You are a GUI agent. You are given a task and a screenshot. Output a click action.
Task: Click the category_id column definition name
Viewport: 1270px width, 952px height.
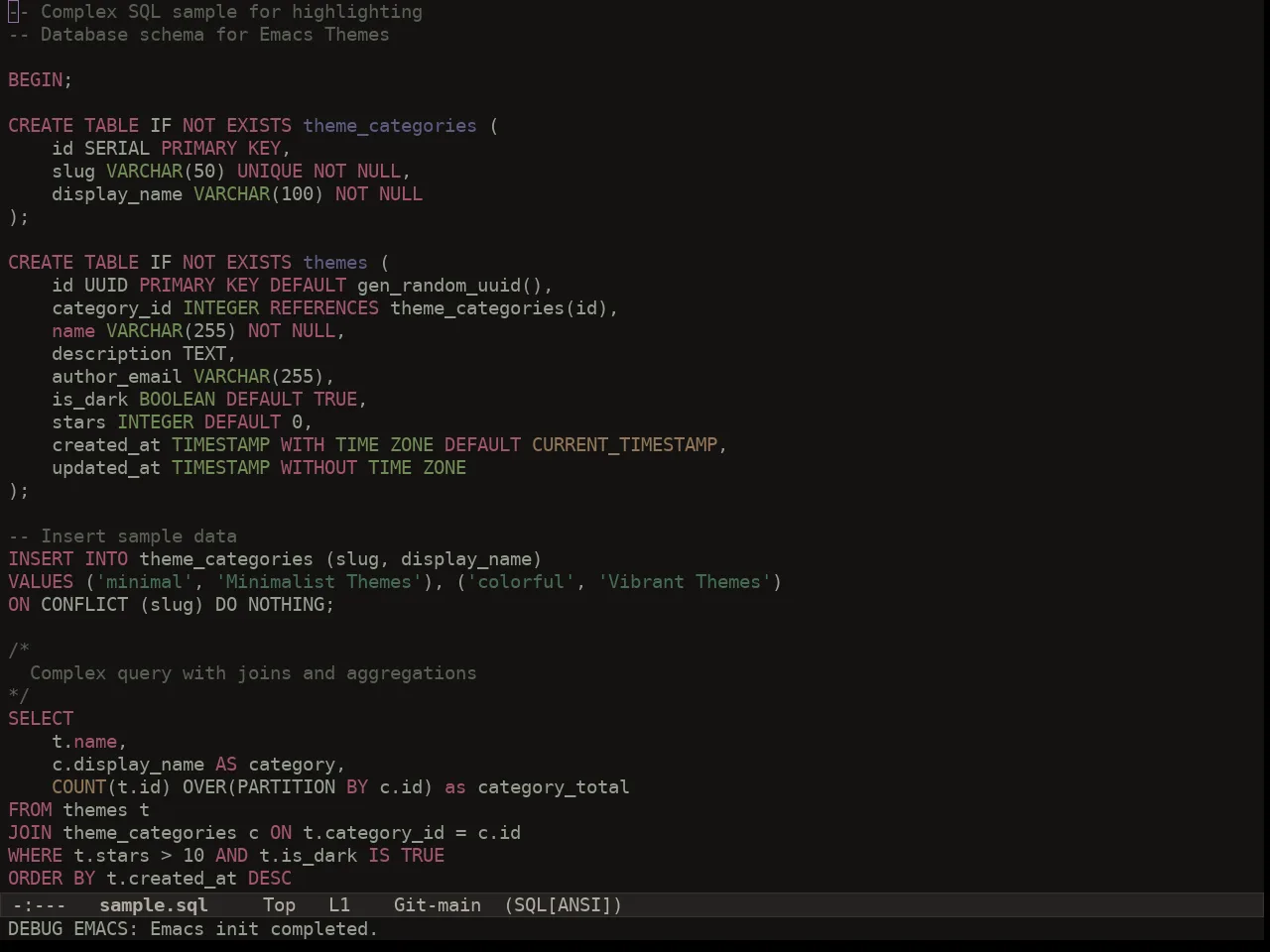point(112,308)
